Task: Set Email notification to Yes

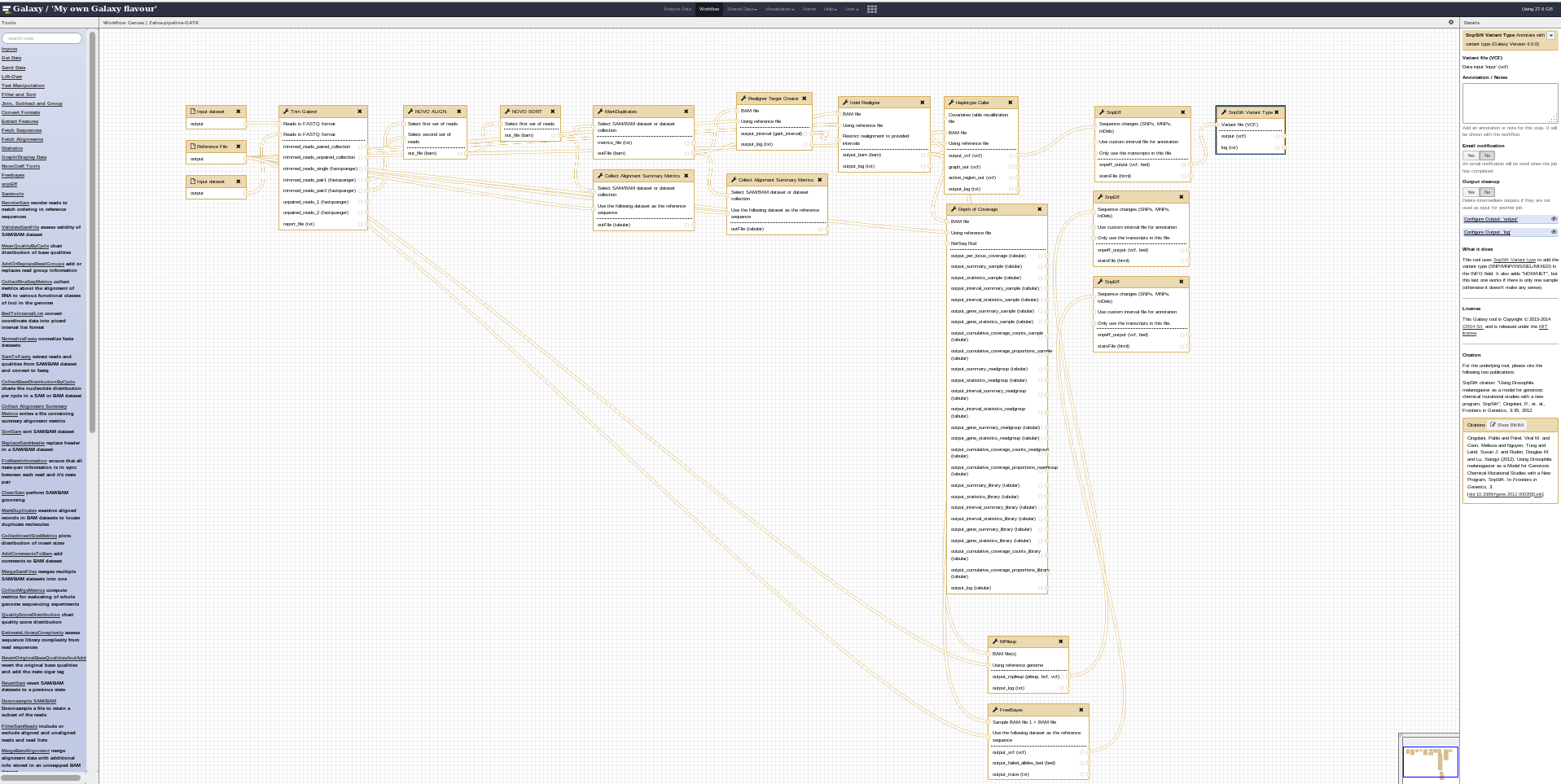Action: pos(1471,155)
